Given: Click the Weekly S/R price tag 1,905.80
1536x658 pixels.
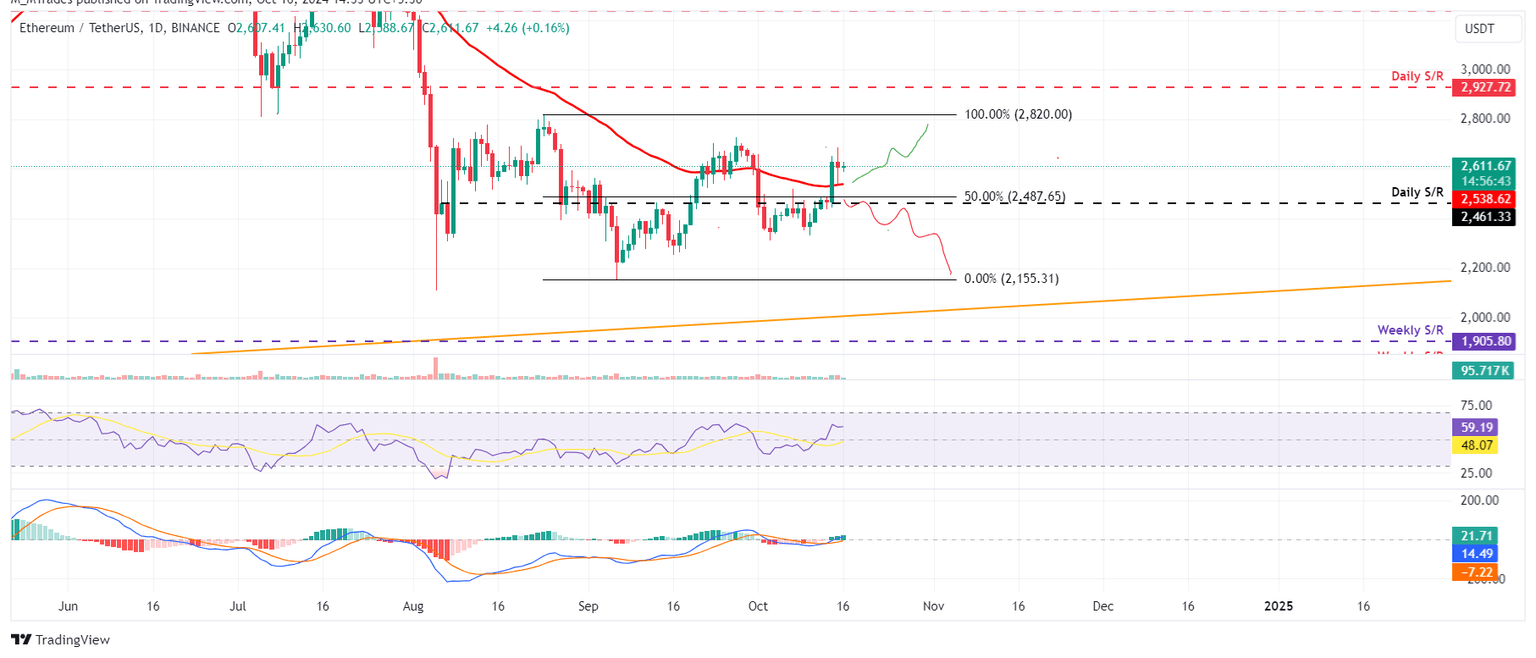Looking at the screenshot, I should [1484, 342].
